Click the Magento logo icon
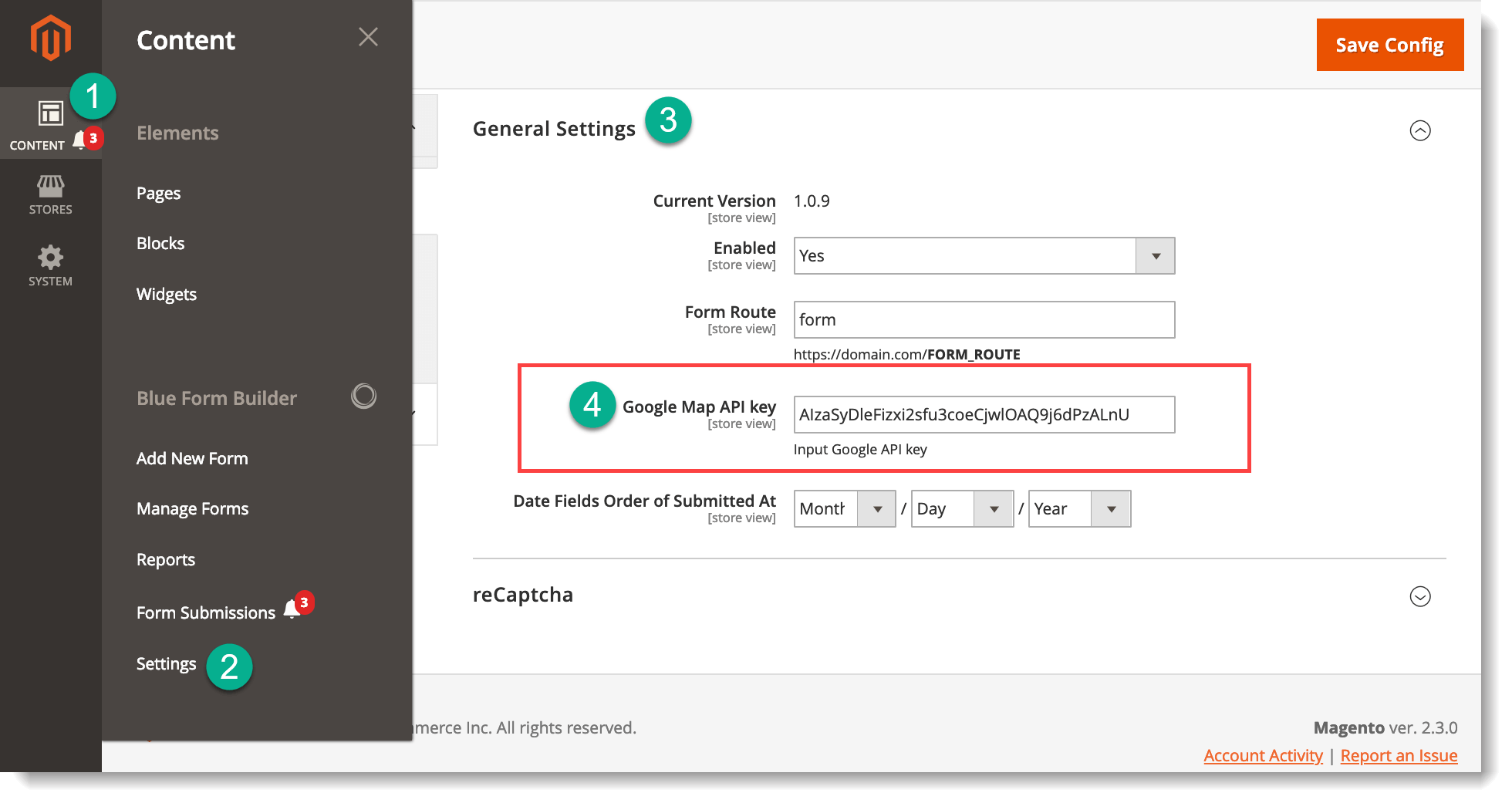Screen dimensions: 1512x803 coord(50,38)
